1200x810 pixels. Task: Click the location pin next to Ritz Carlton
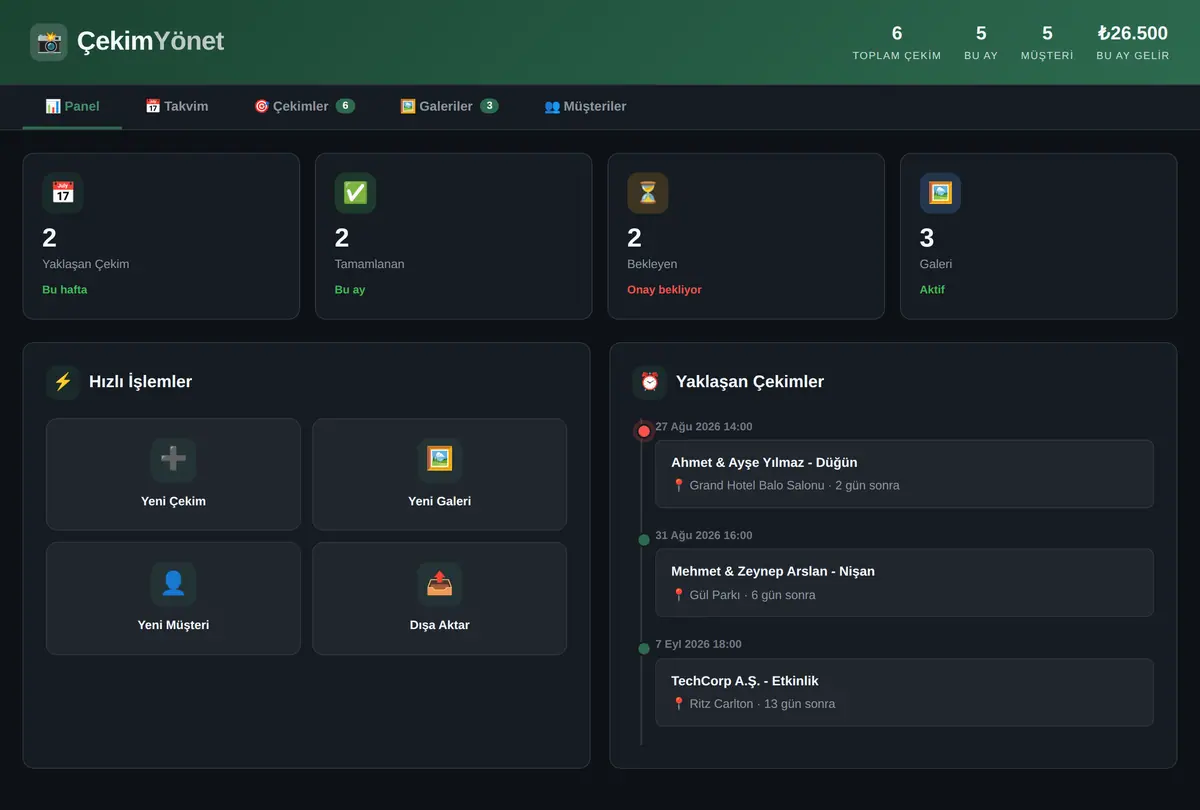coord(679,704)
